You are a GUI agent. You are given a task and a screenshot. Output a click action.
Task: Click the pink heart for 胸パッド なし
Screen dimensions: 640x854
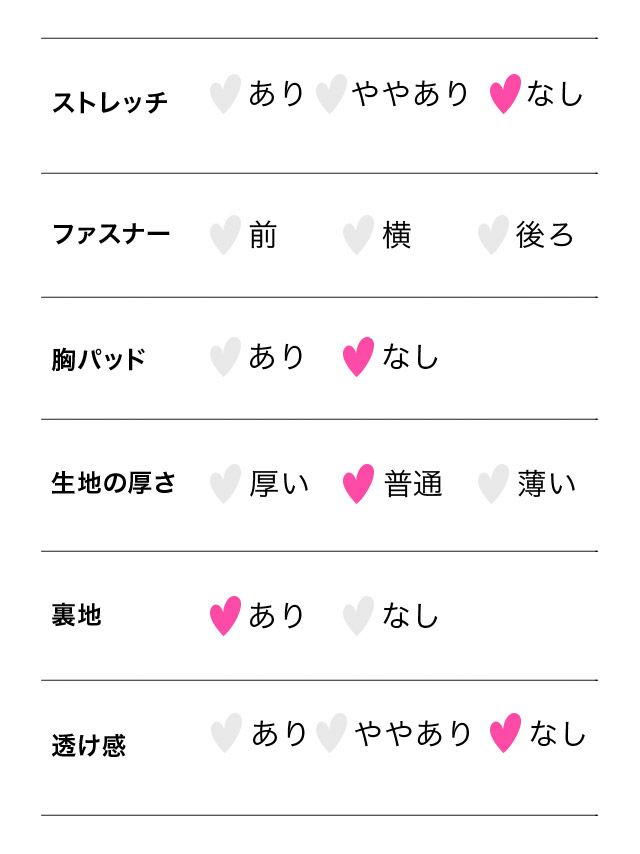(x=358, y=357)
